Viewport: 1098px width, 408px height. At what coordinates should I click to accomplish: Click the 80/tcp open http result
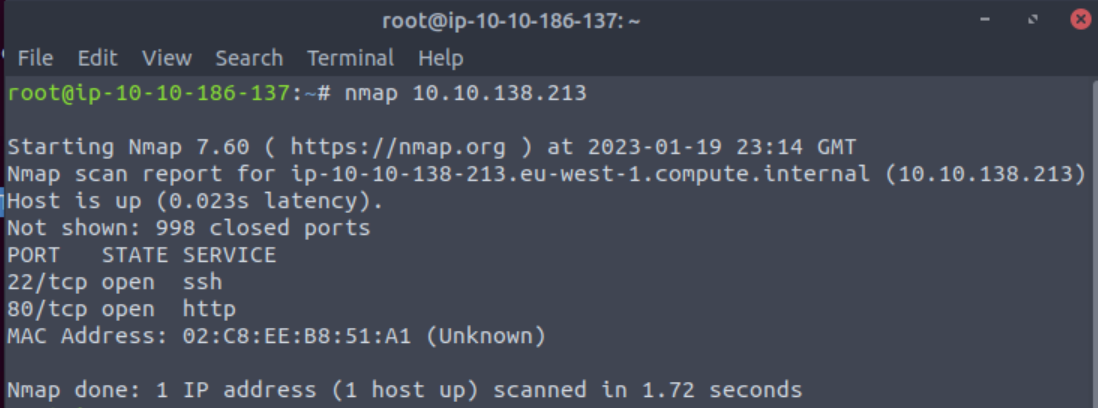121,310
